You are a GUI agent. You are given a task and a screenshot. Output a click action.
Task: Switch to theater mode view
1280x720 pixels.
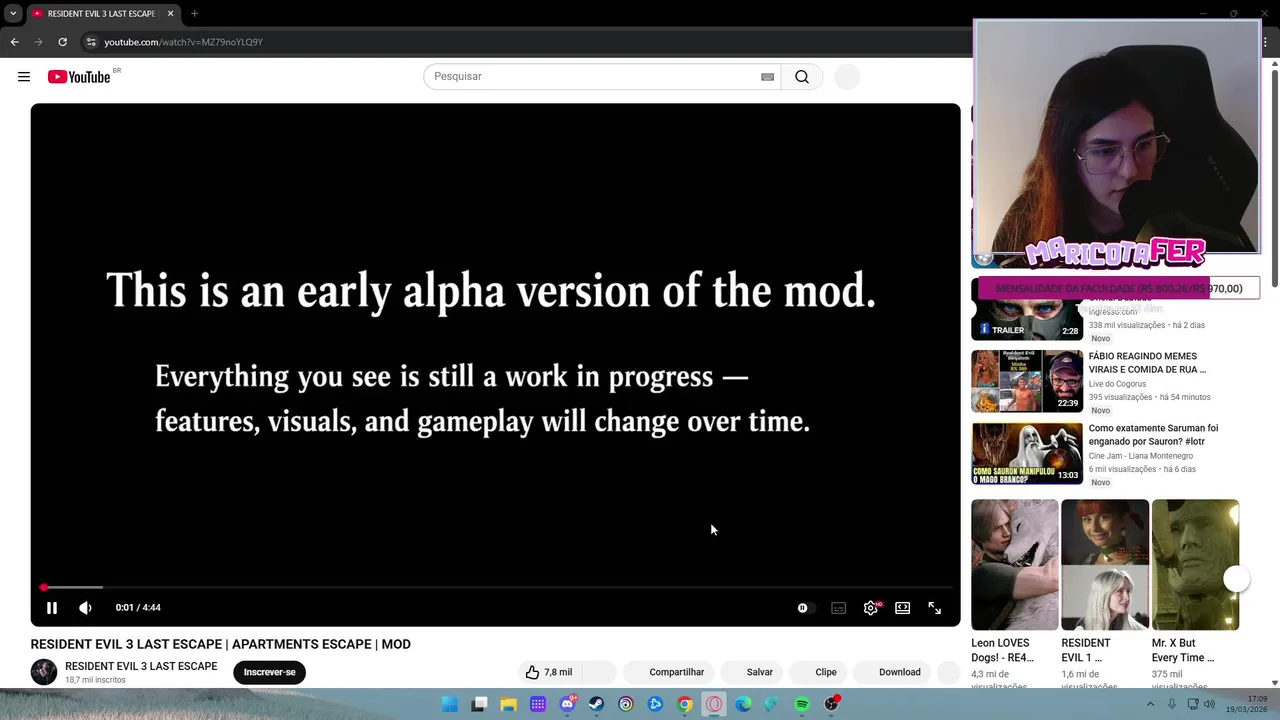903,608
